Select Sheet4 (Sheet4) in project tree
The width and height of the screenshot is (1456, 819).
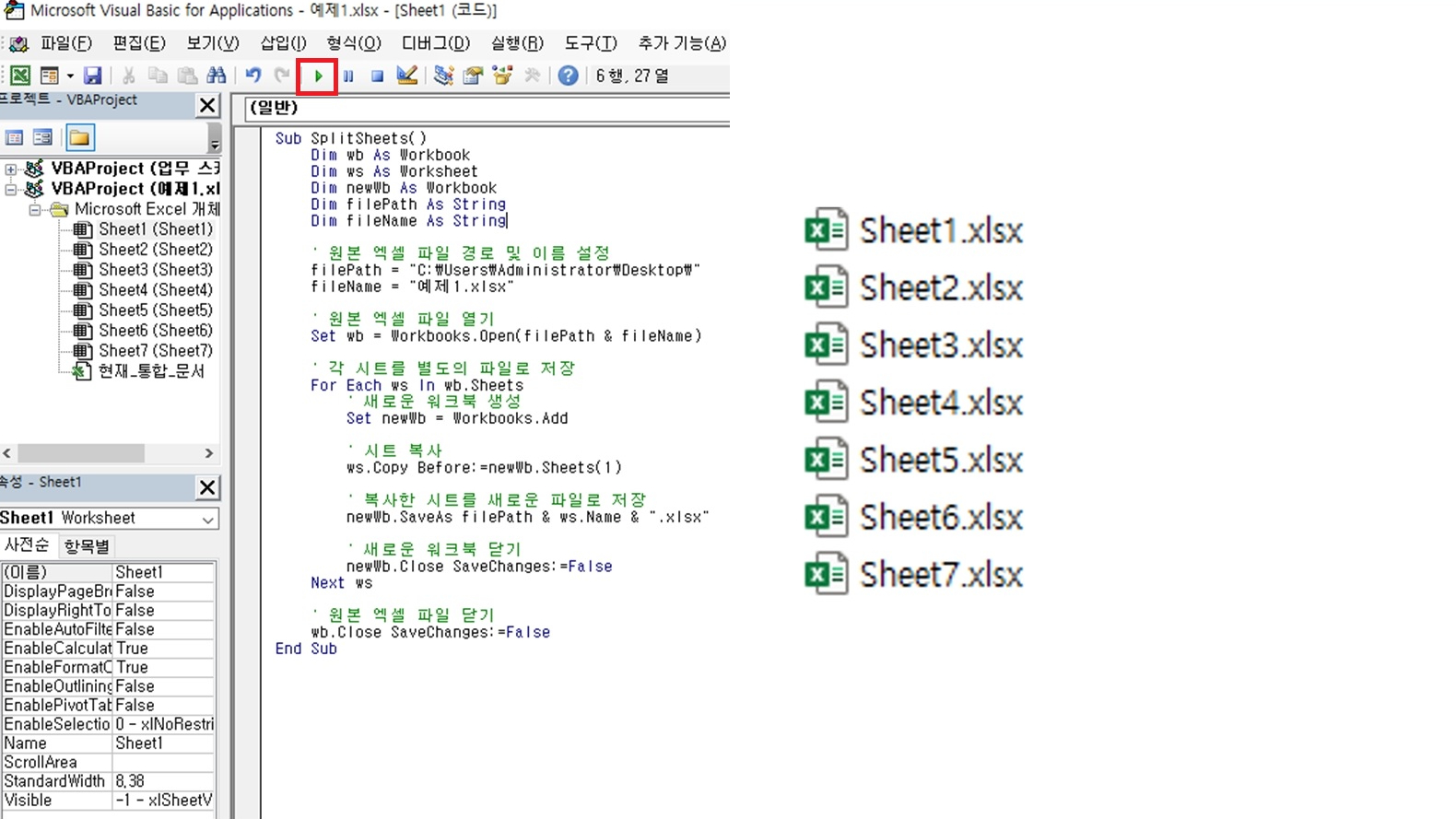click(155, 290)
